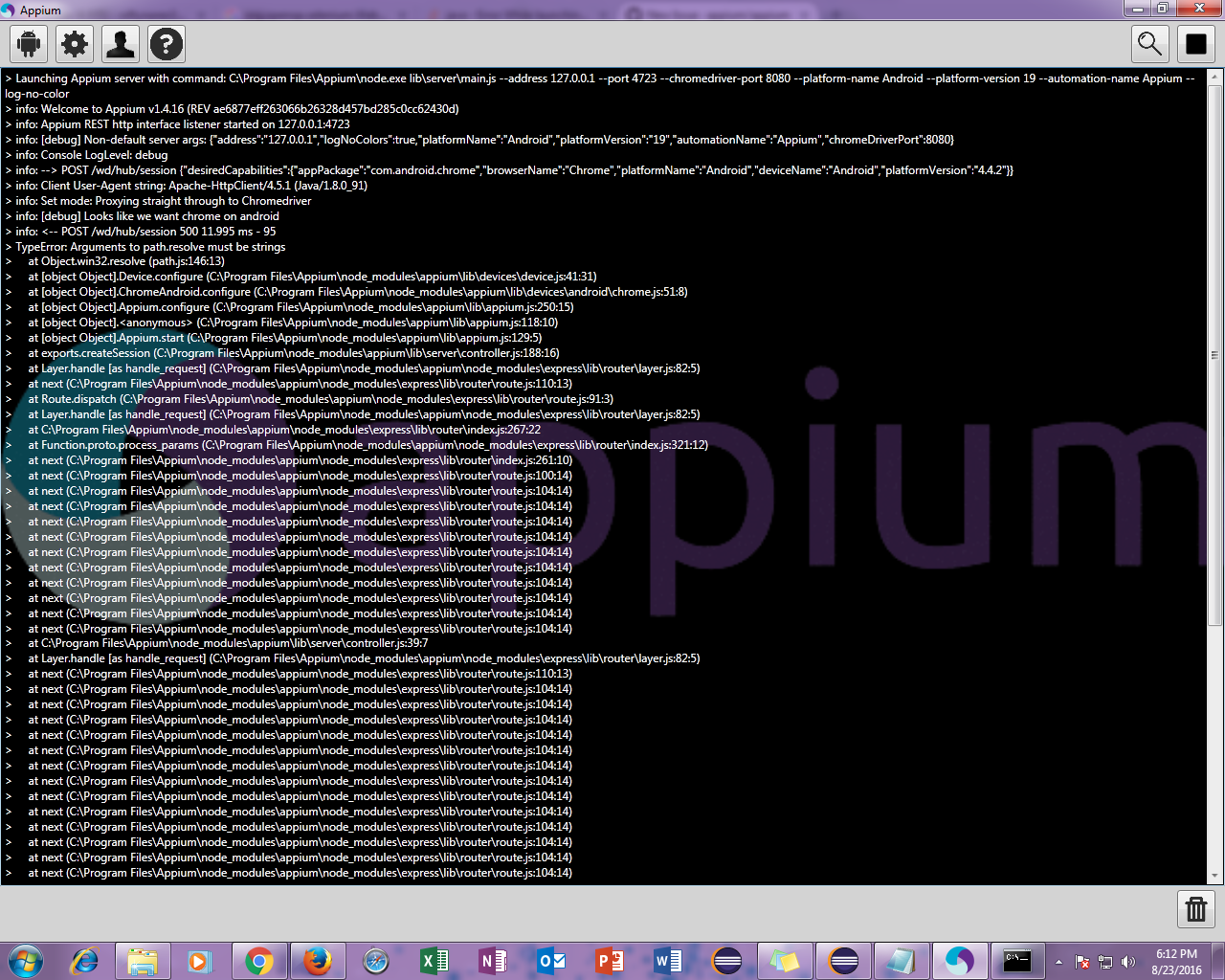This screenshot has height=980, width=1225.
Task: Open General Settings with the gear icon
Action: point(75,44)
